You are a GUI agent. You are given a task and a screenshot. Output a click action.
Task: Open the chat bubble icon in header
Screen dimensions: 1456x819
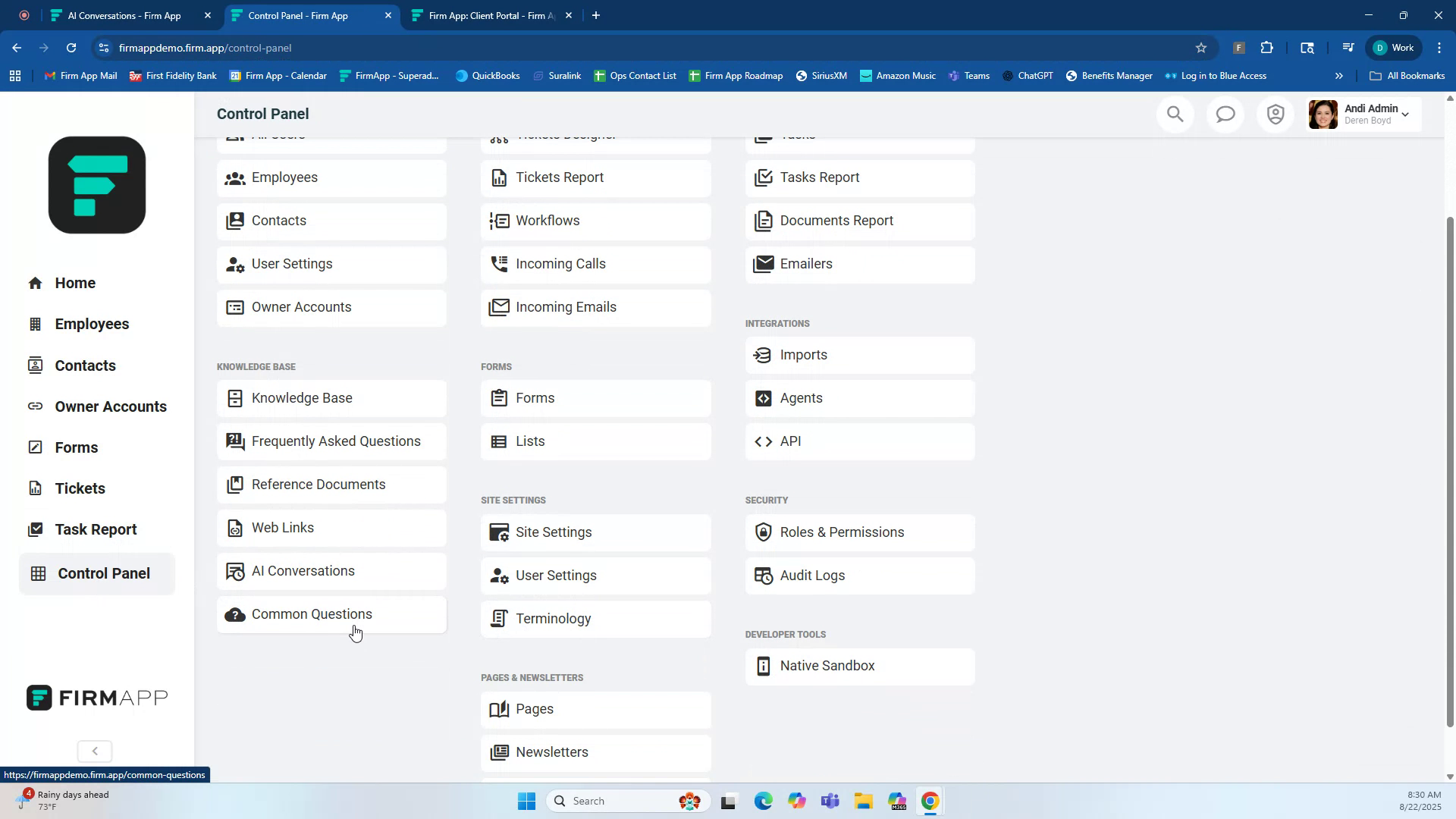1225,115
